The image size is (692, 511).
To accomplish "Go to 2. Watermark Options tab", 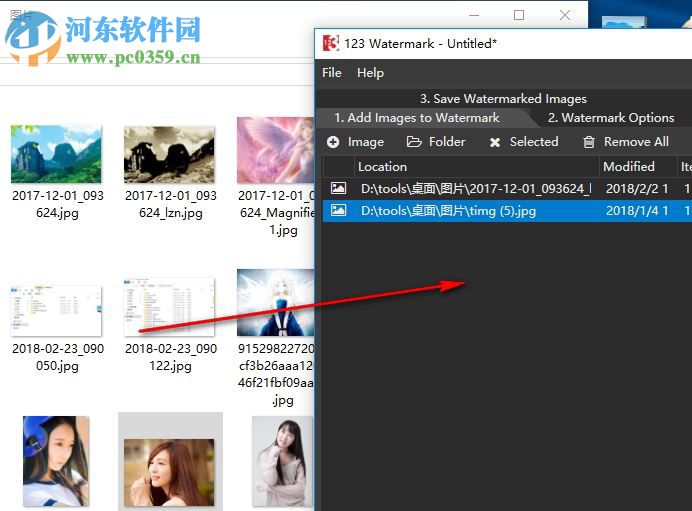I will 611,118.
